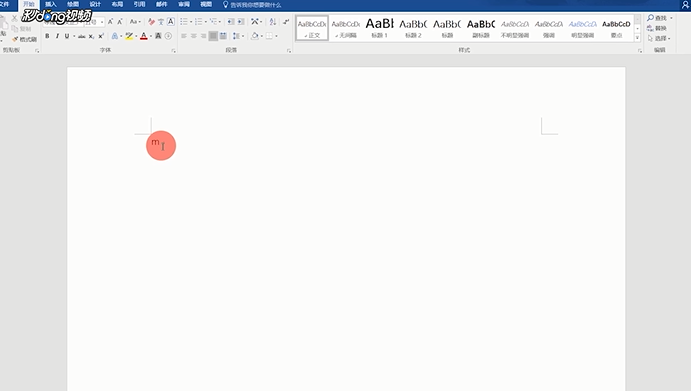
Task: Center the paragraph
Action: [193, 36]
